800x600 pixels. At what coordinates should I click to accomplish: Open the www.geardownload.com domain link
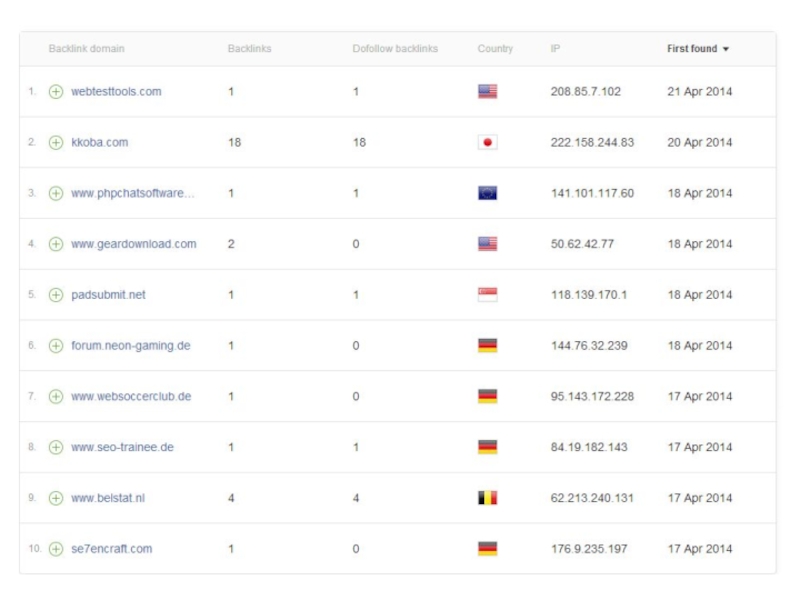[x=133, y=244]
